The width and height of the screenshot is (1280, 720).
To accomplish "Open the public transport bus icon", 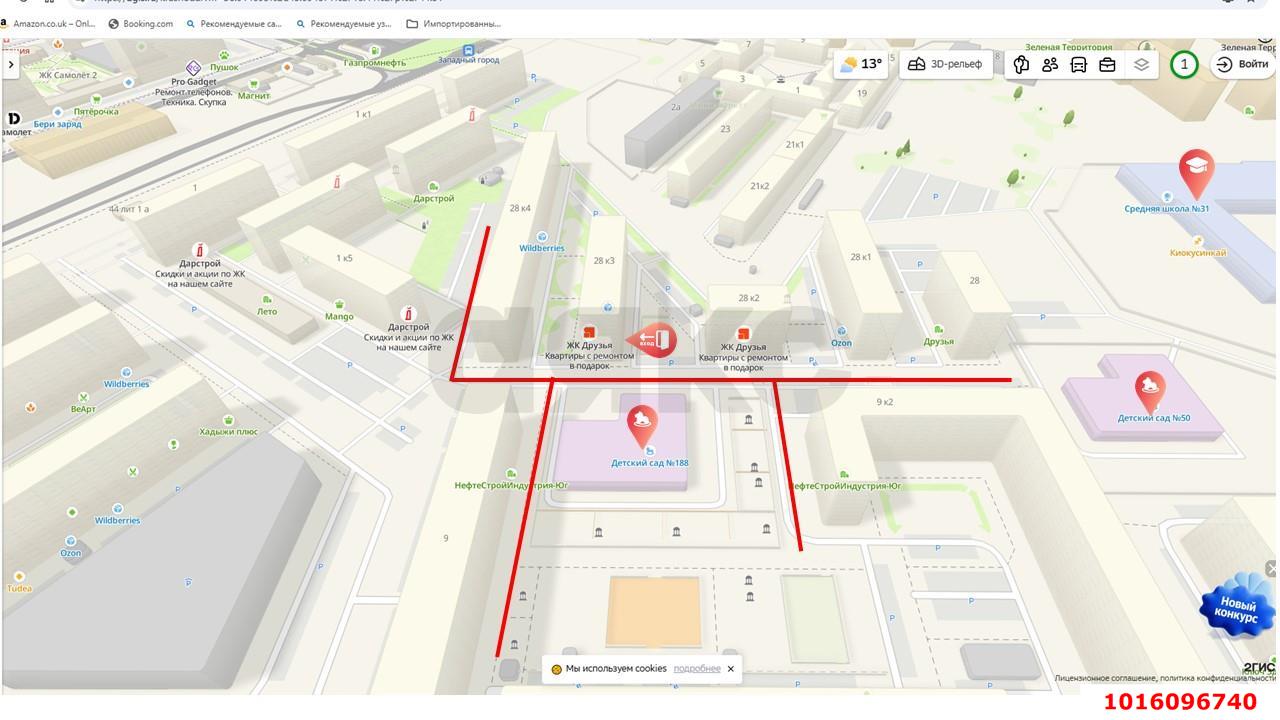I will 1079,65.
